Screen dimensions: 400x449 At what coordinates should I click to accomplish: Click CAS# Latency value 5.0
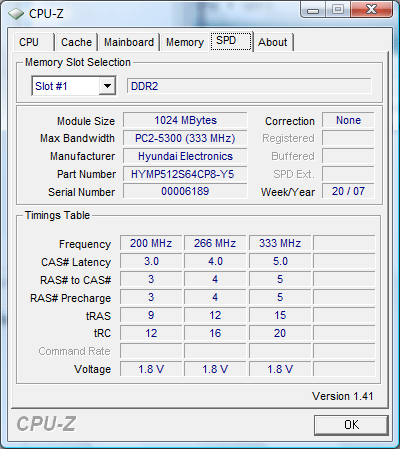point(280,261)
